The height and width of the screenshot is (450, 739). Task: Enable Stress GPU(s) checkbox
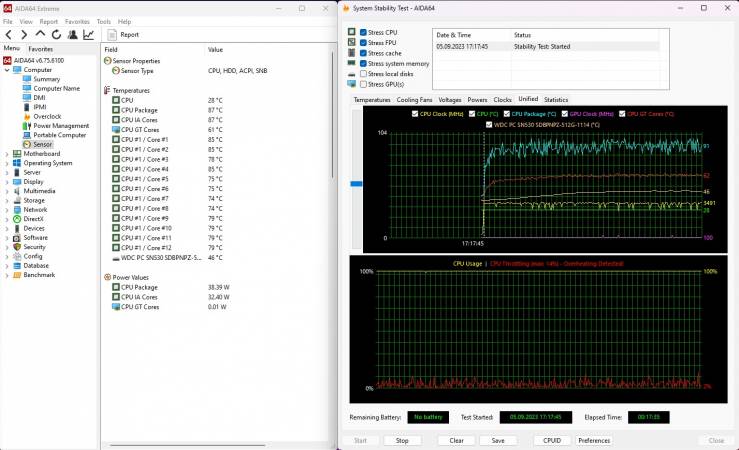point(363,84)
